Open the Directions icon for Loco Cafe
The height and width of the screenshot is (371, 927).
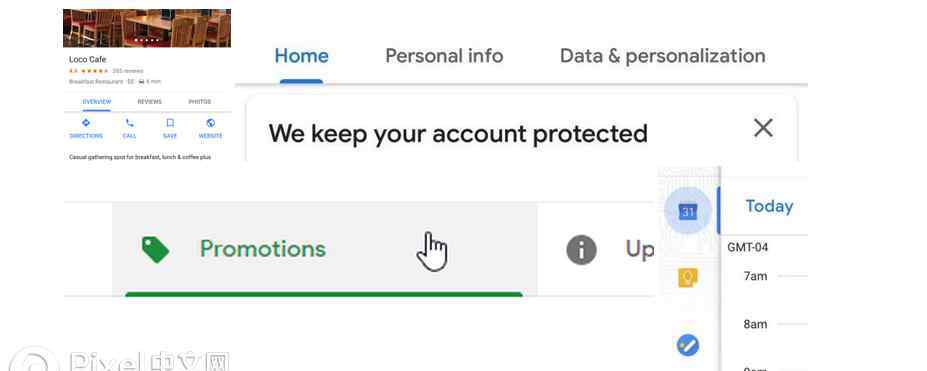[86, 123]
